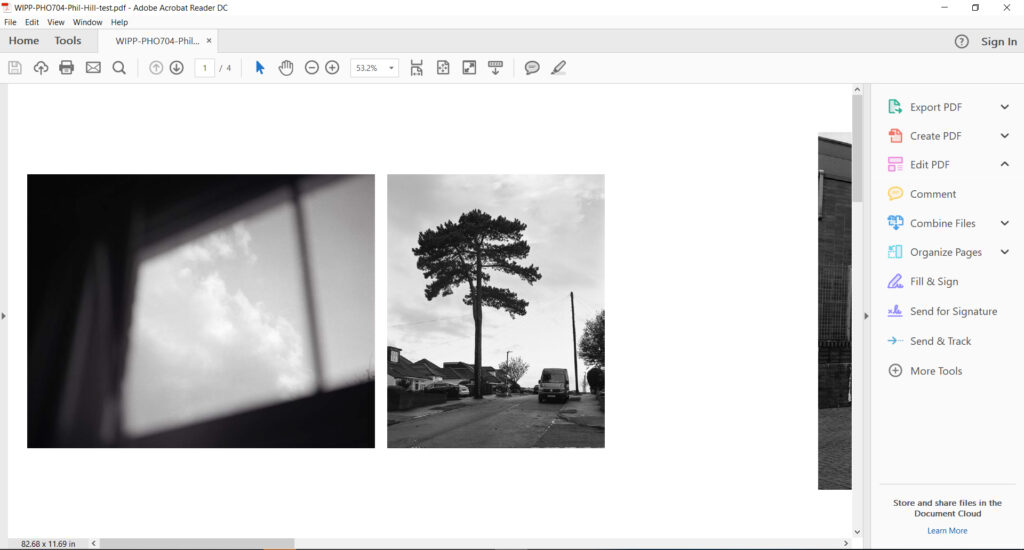
Task: Go to previous page arrow icon
Action: [155, 67]
